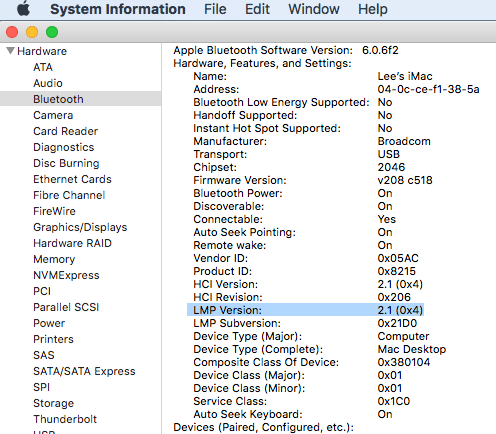
Task: Select Diagnostics in the sidebar
Action: 64,147
